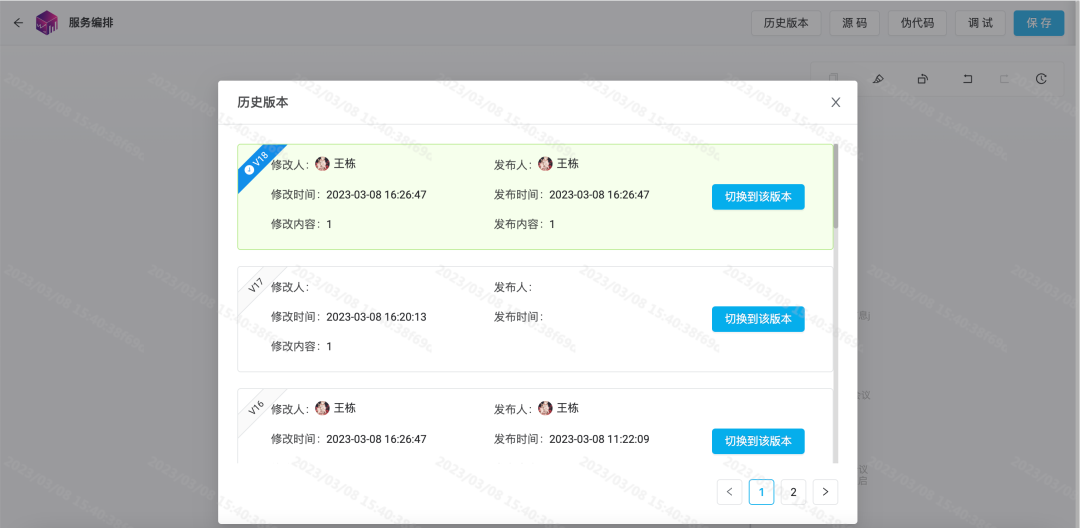Click 王栋 avatar next to 修改人 in V16
Viewport: 1080px width, 528px height.
tap(322, 408)
